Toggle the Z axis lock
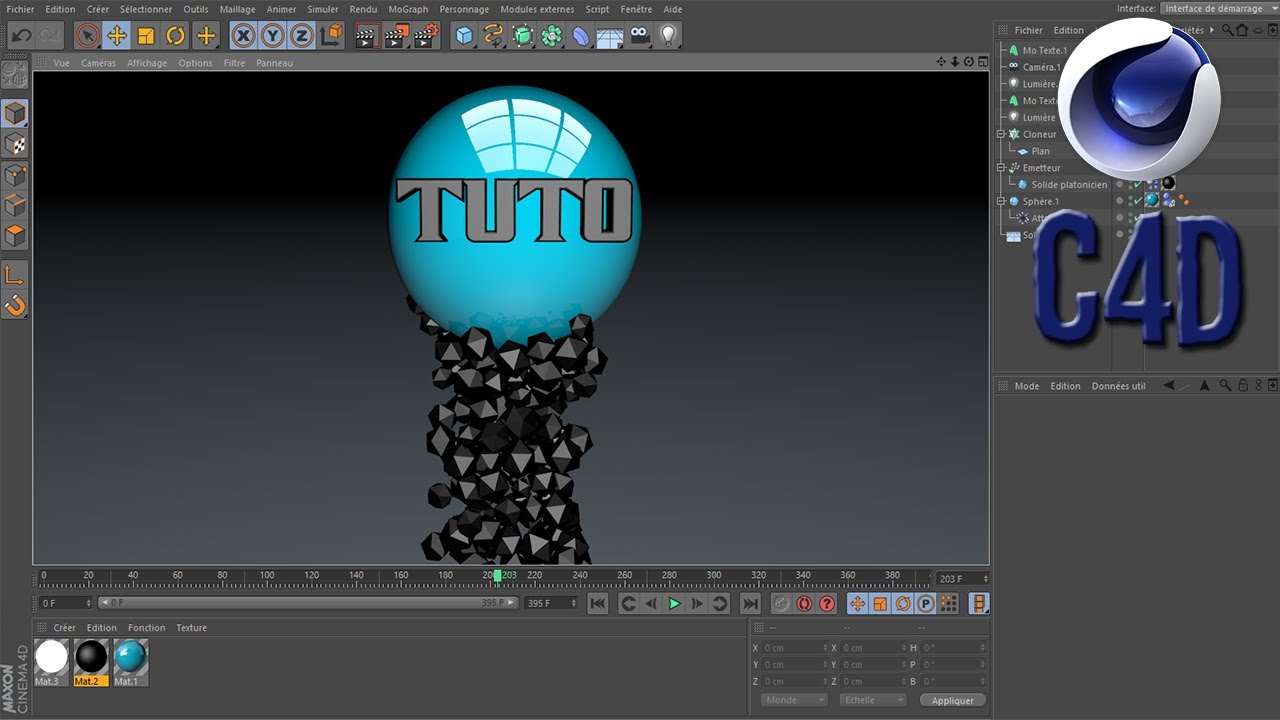This screenshot has width=1280, height=720. 301,36
